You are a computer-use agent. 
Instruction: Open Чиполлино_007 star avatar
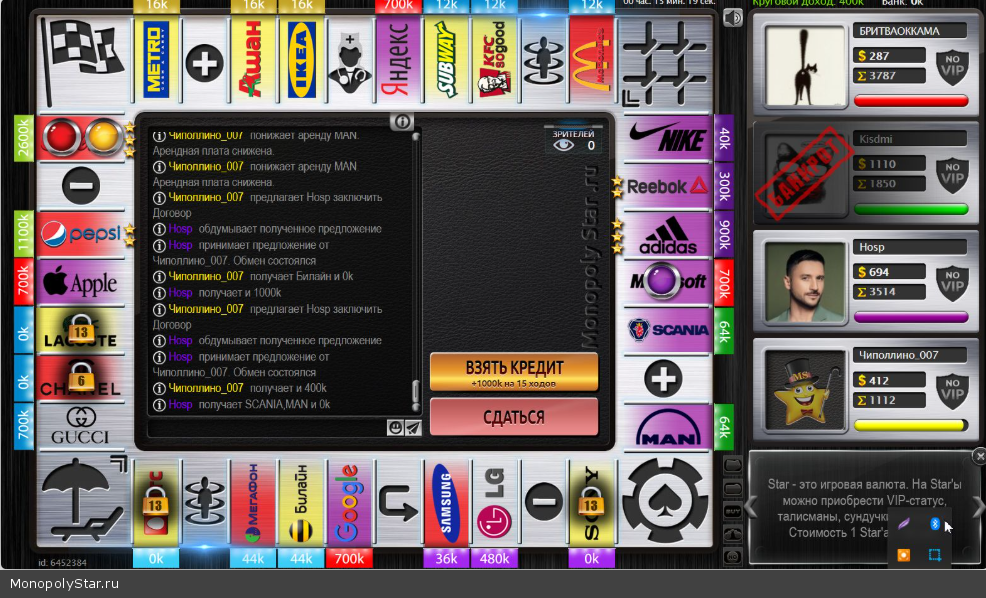[804, 390]
